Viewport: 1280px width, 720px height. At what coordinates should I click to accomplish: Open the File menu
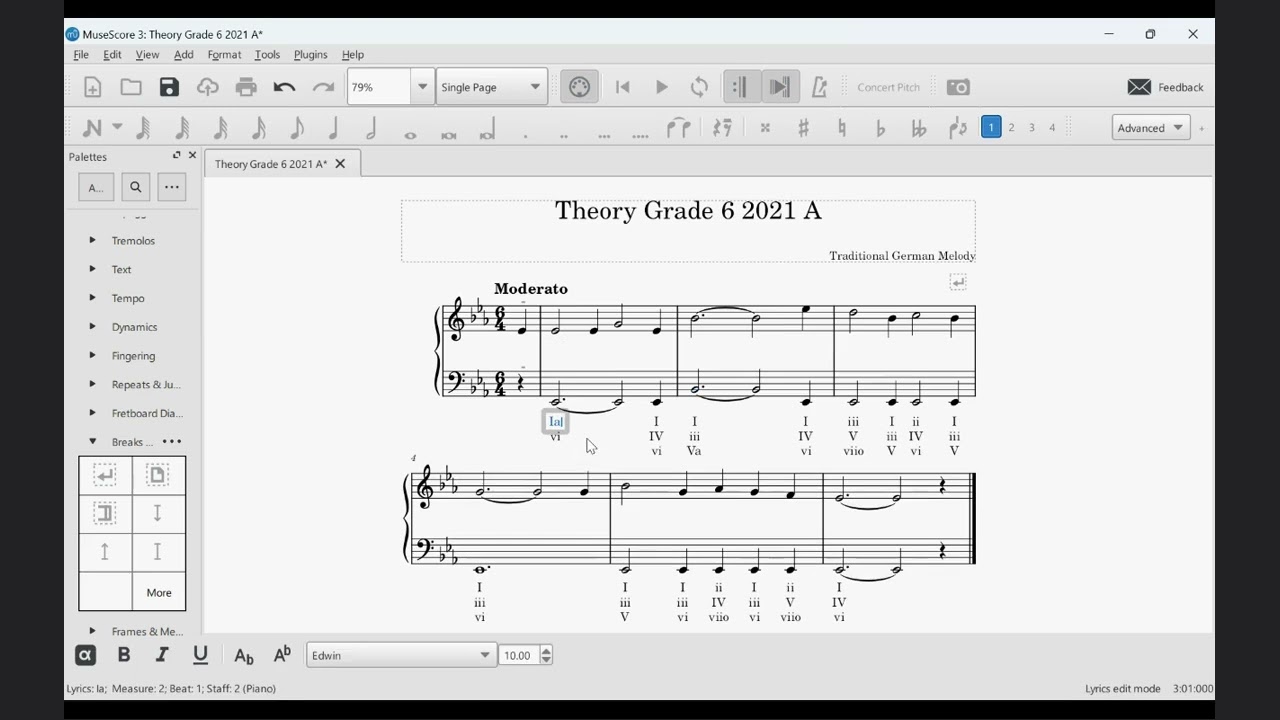coord(81,55)
